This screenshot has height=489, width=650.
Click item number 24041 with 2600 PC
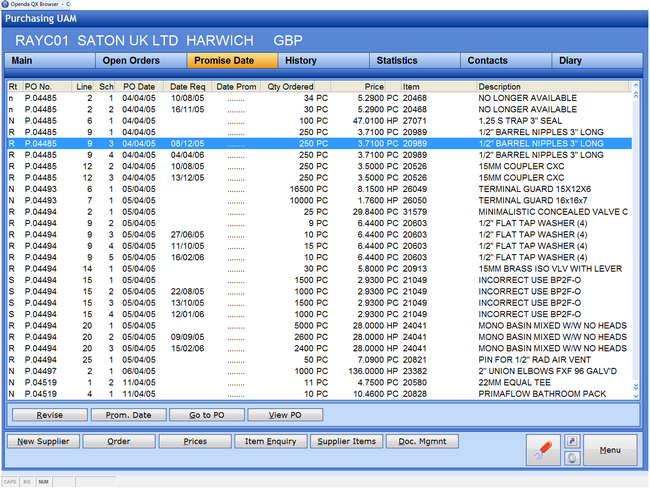pos(415,337)
